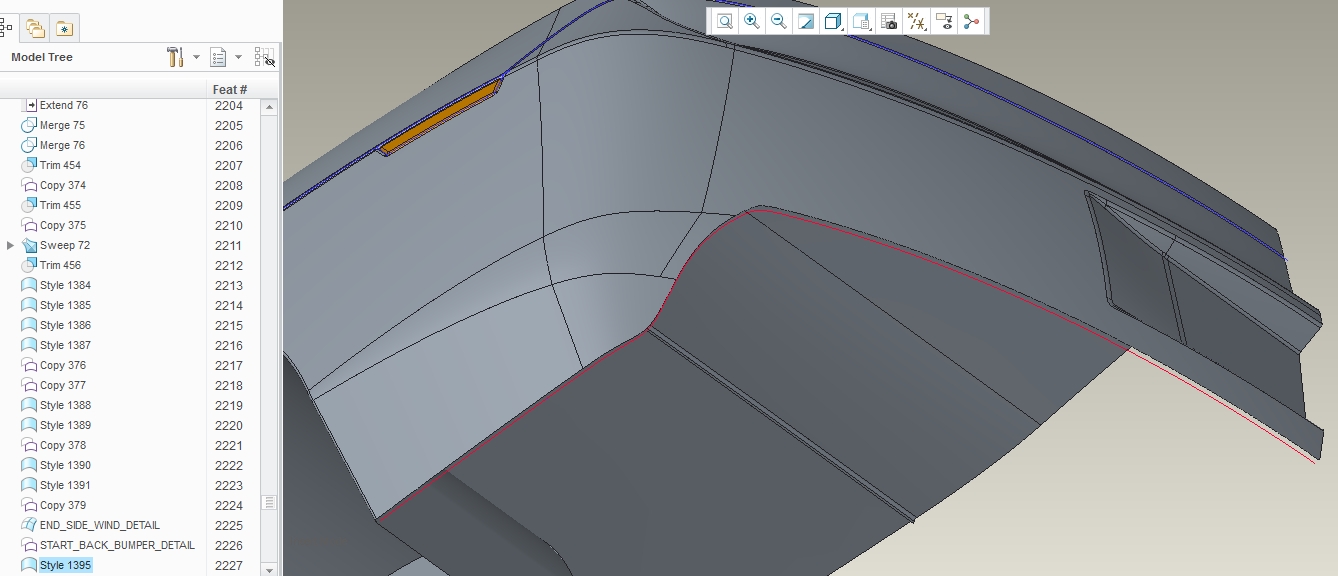This screenshot has width=1338, height=576.
Task: Click the Style 1389 feature icon
Action: click(x=29, y=425)
